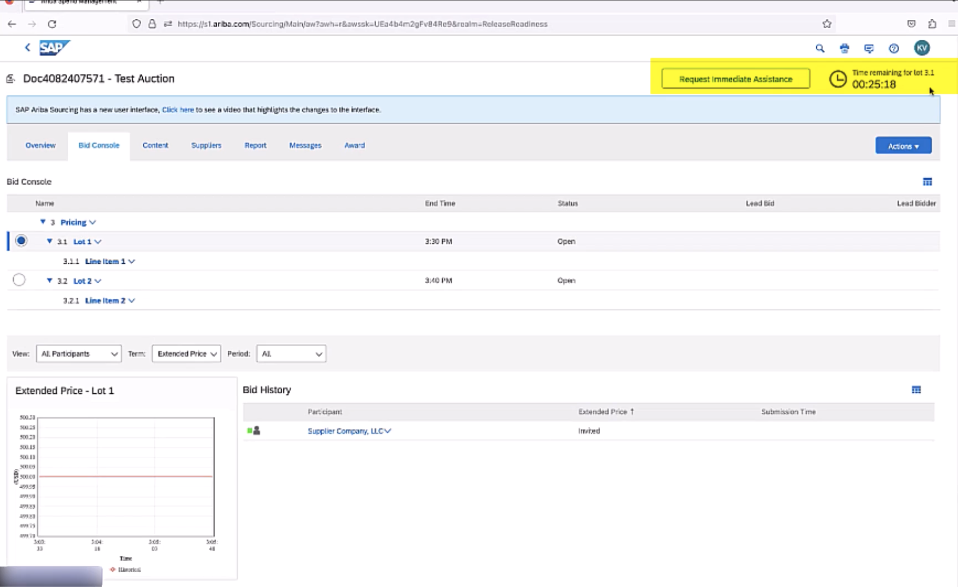Open Bid History table options icon
This screenshot has width=958, height=587.
tap(916, 390)
